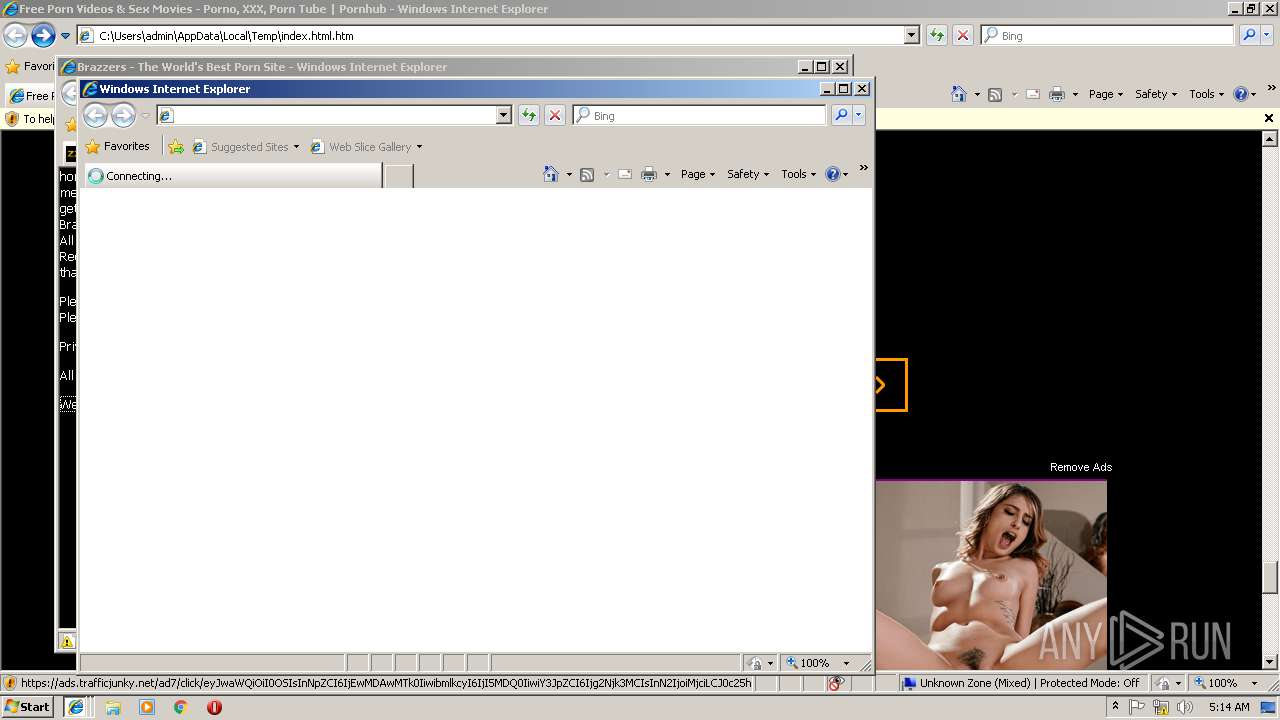Select the Connecting tab in front IE

233,176
